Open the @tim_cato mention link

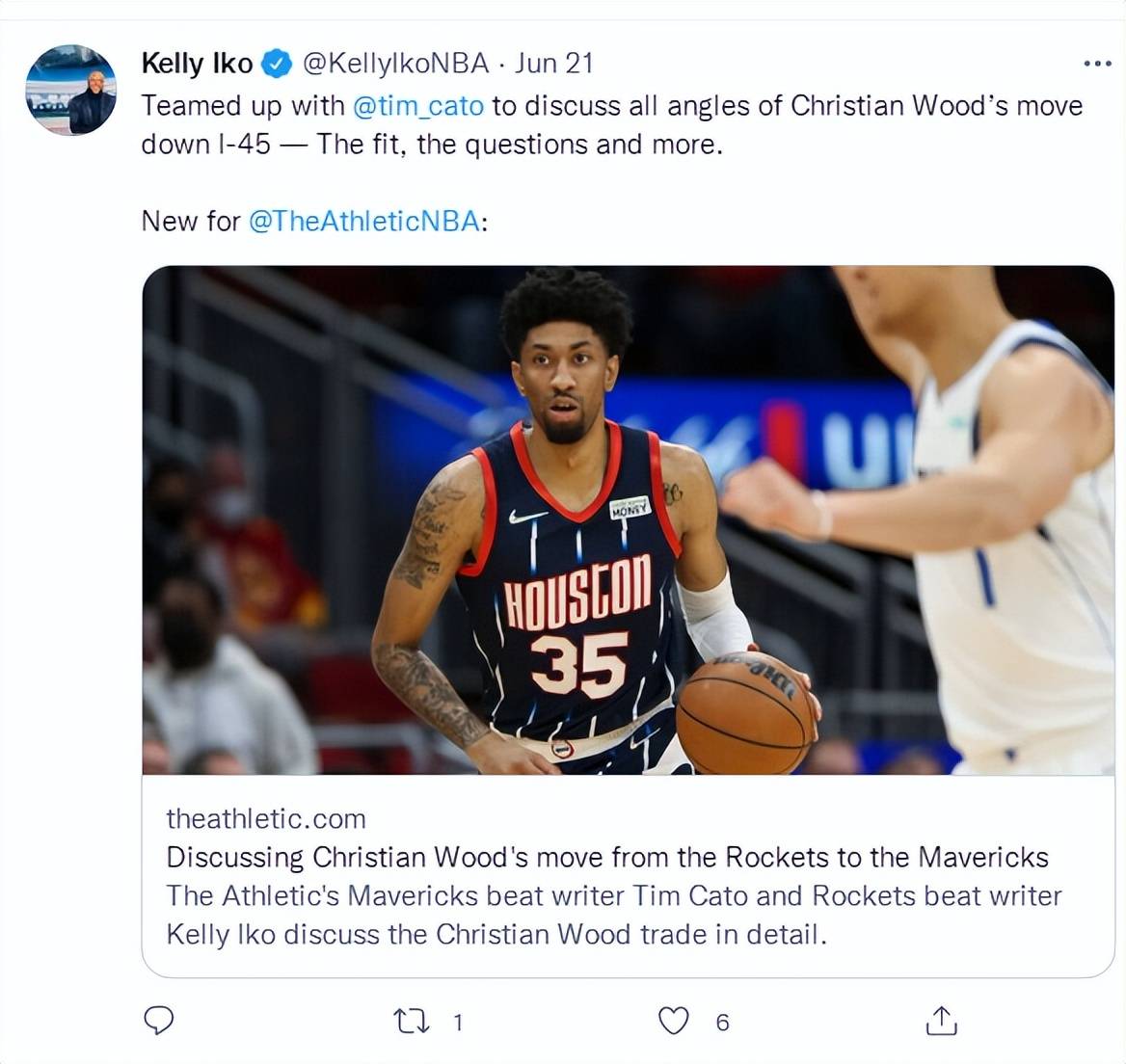coord(418,106)
